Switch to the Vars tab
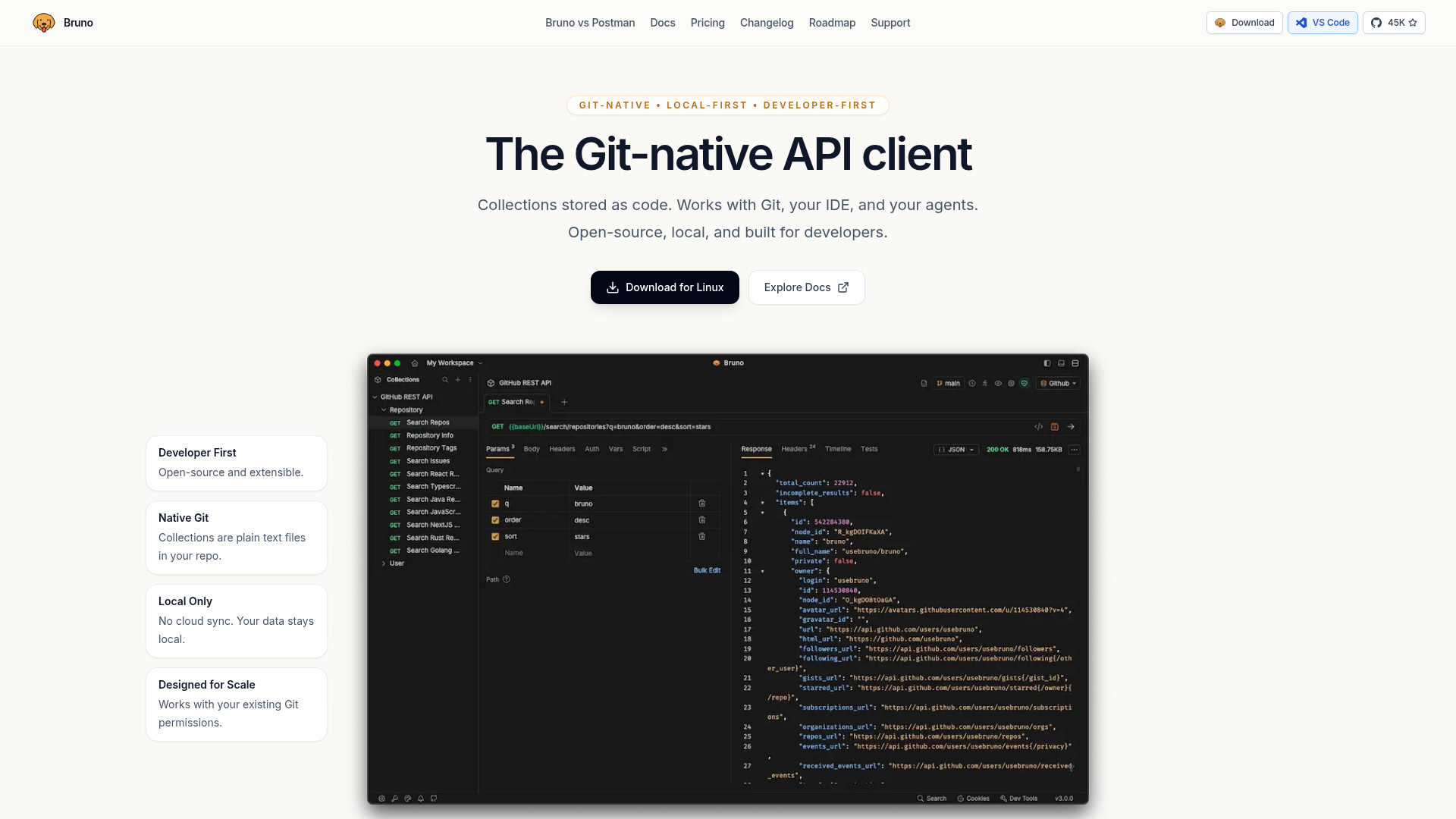The image size is (1456, 819). [x=616, y=449]
